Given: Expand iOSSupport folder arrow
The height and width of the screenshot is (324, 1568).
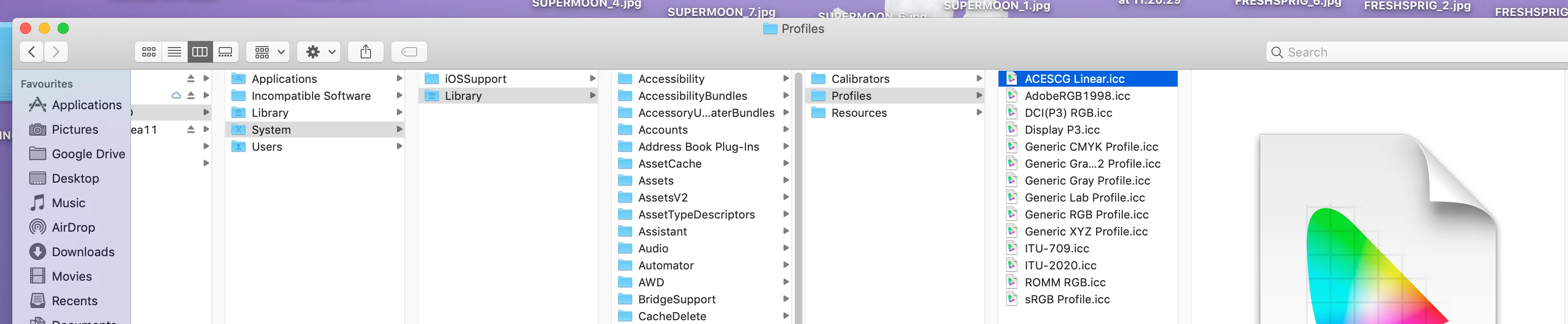Looking at the screenshot, I should [x=592, y=79].
